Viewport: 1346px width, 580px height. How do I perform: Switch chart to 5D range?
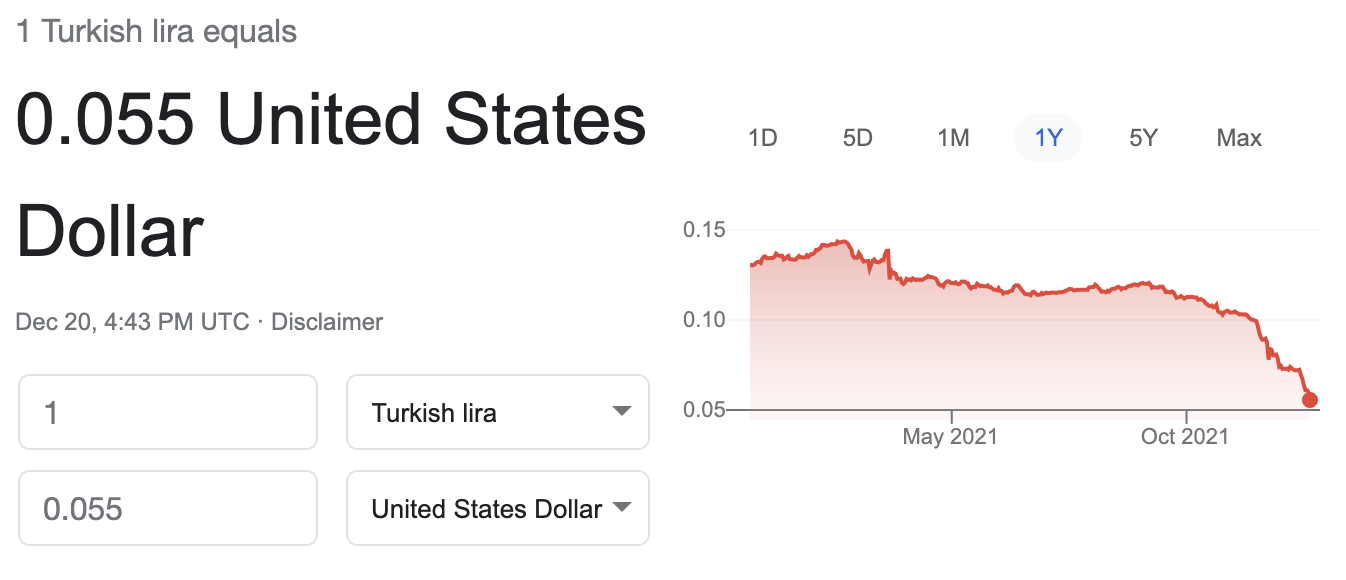click(x=858, y=138)
